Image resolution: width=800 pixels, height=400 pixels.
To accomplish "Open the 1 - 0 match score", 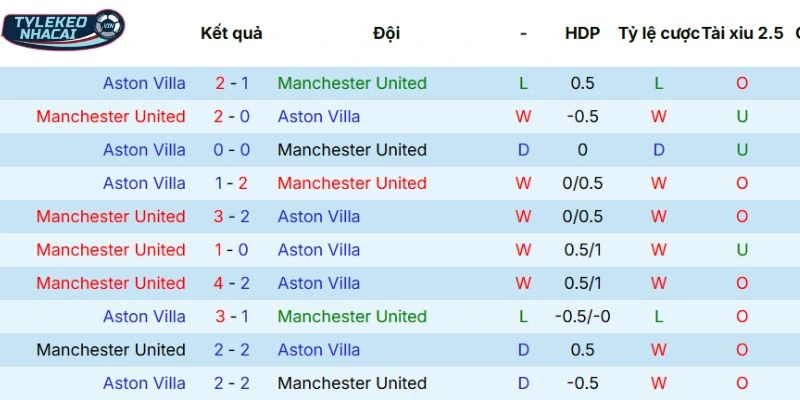I will (231, 250).
